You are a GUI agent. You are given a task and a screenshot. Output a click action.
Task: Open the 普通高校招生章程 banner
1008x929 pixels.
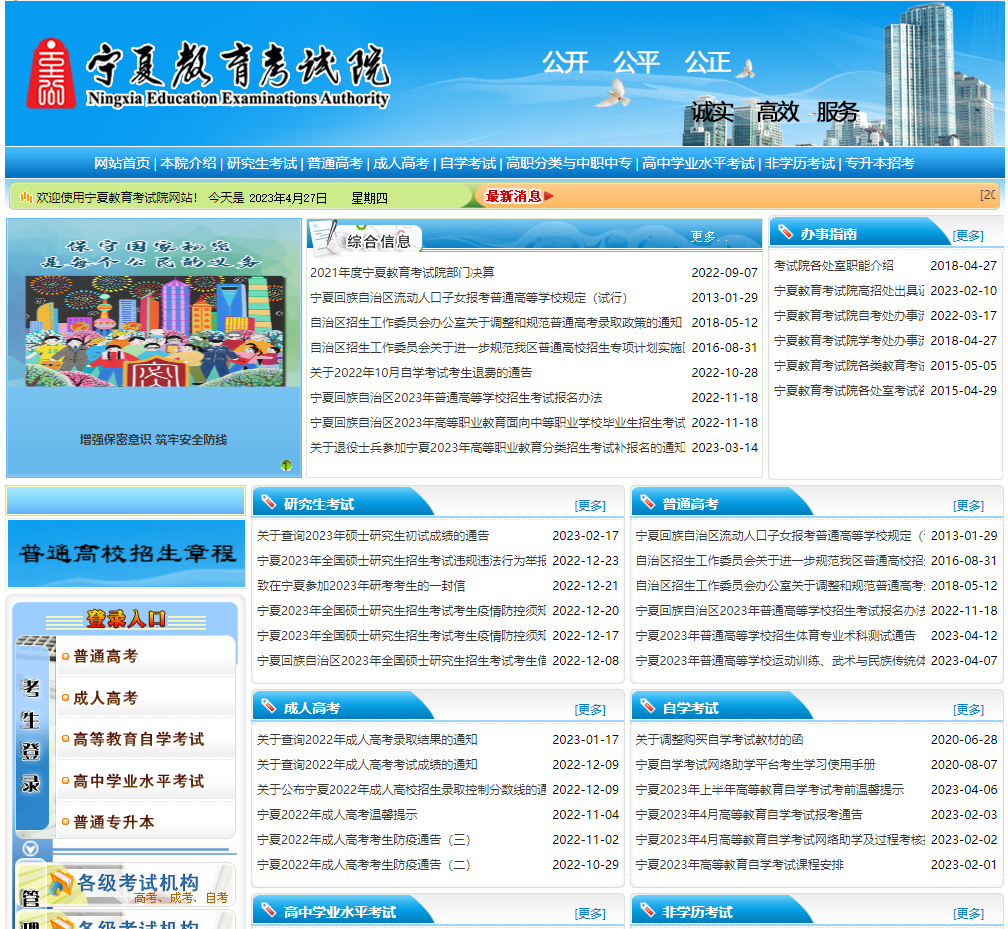pos(126,554)
